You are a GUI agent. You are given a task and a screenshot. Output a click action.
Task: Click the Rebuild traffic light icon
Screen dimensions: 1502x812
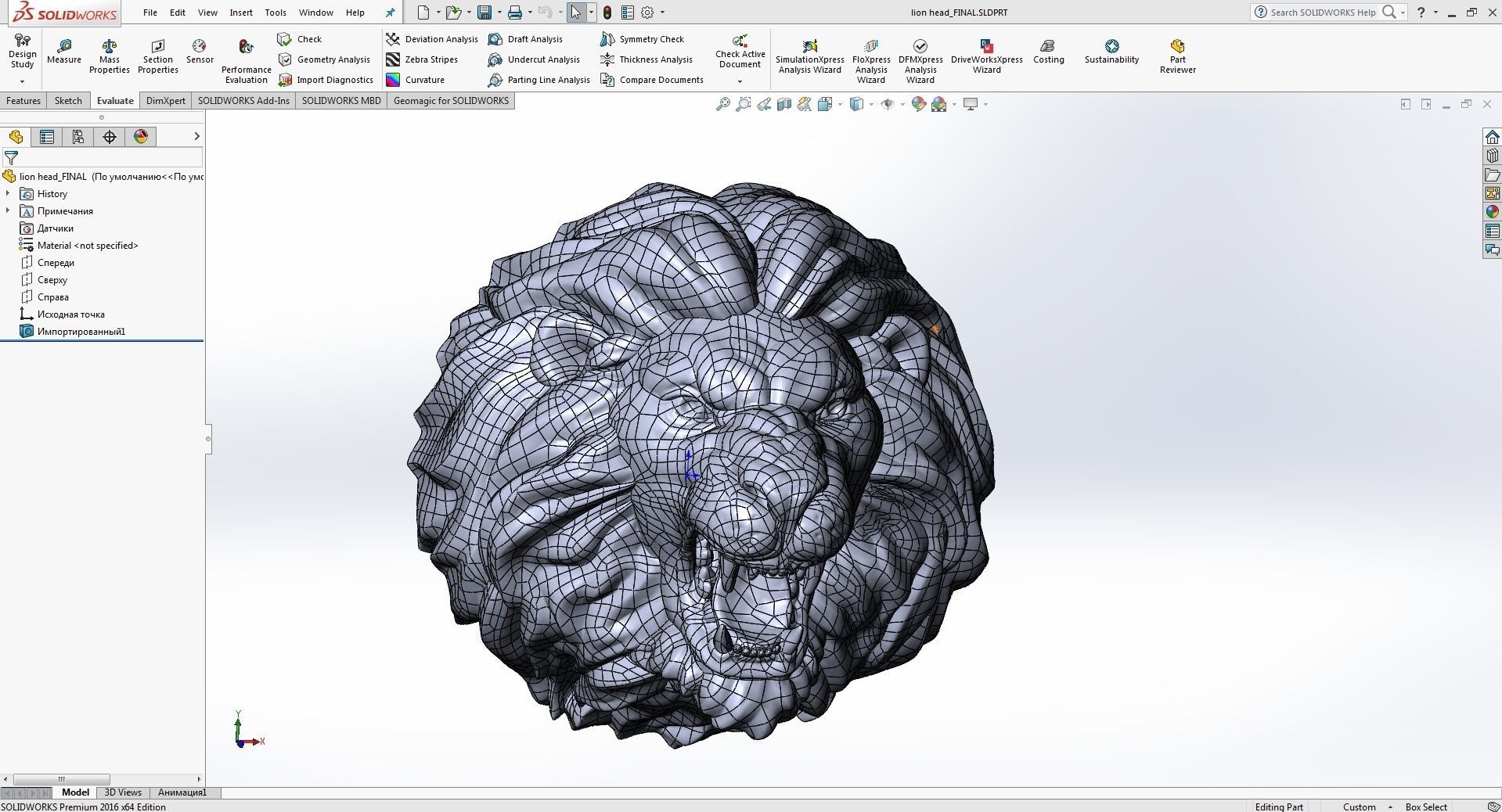coord(607,13)
